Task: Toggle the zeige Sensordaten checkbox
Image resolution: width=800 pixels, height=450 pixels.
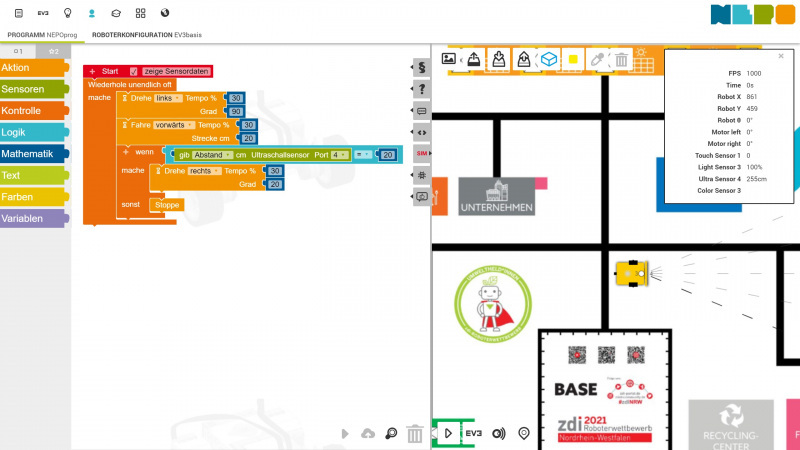Action: (x=133, y=71)
